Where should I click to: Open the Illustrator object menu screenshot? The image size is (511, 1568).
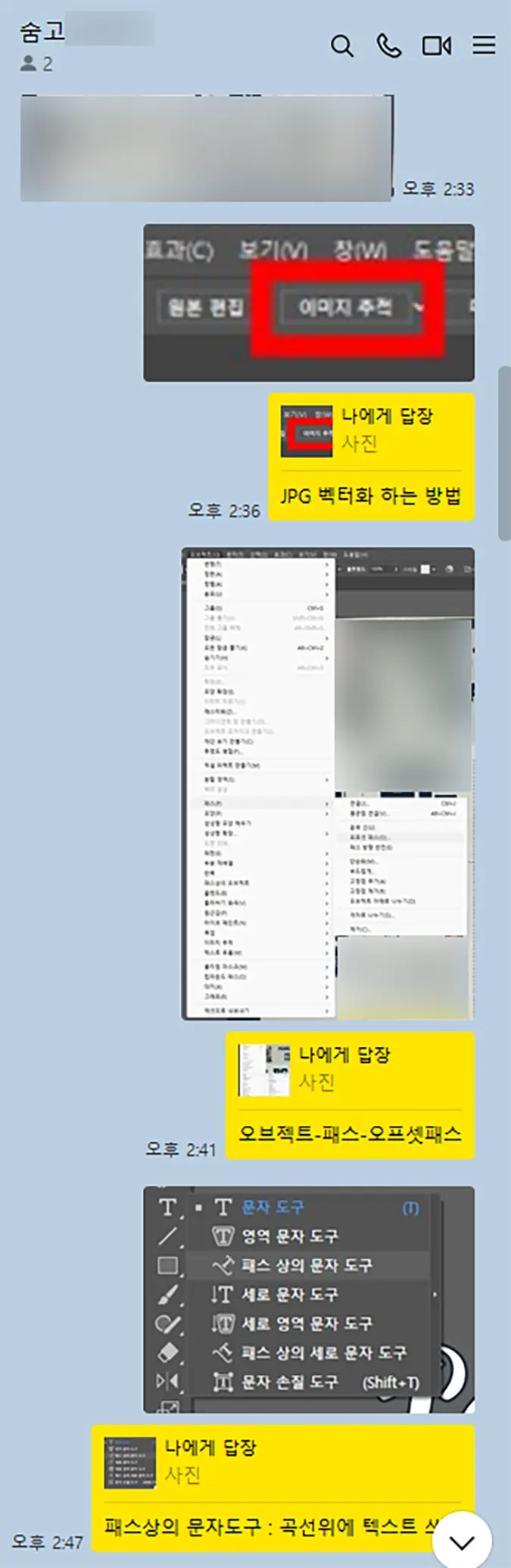coord(328,784)
